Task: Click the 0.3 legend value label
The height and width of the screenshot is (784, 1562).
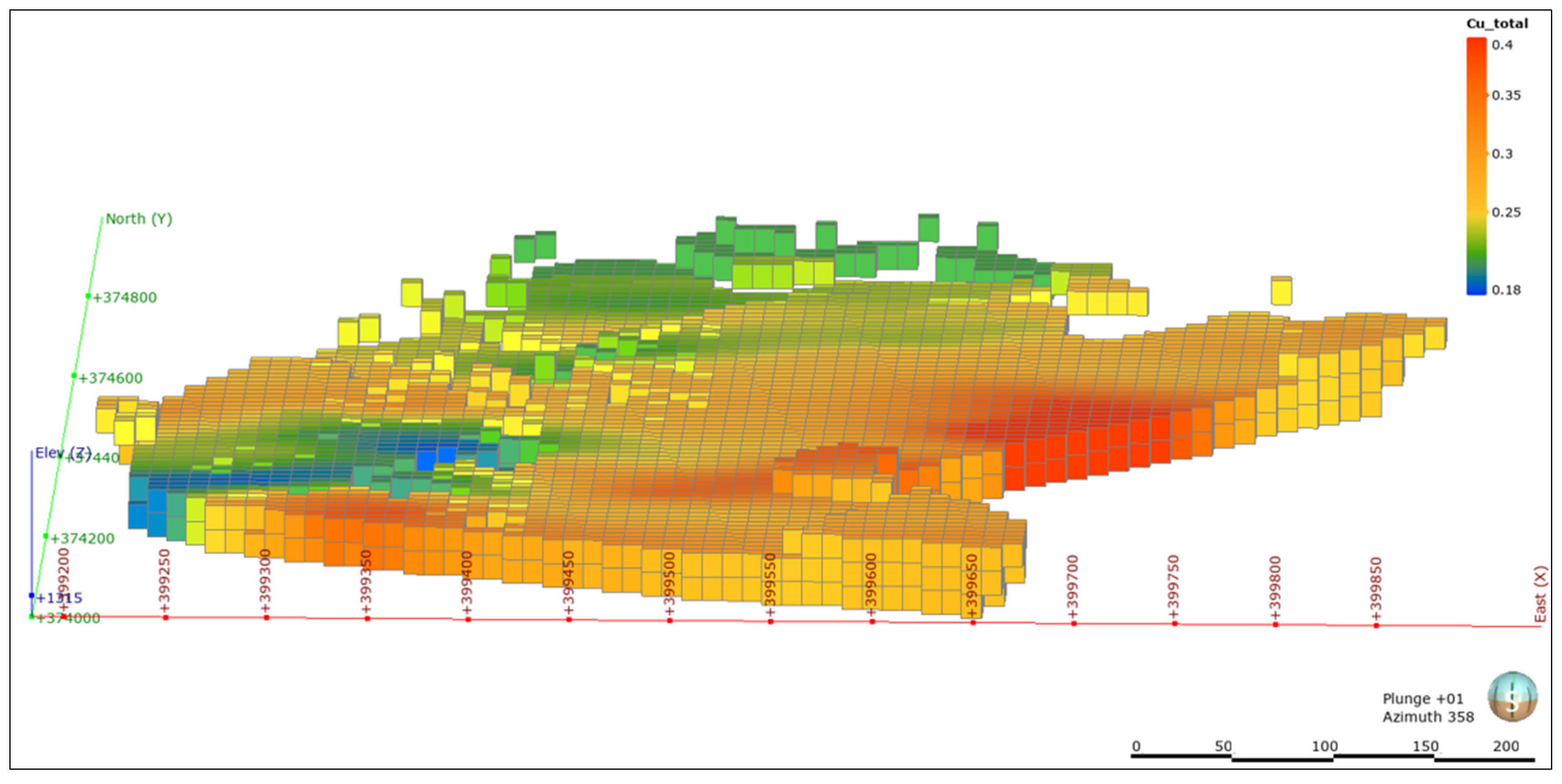Action: [1502, 154]
